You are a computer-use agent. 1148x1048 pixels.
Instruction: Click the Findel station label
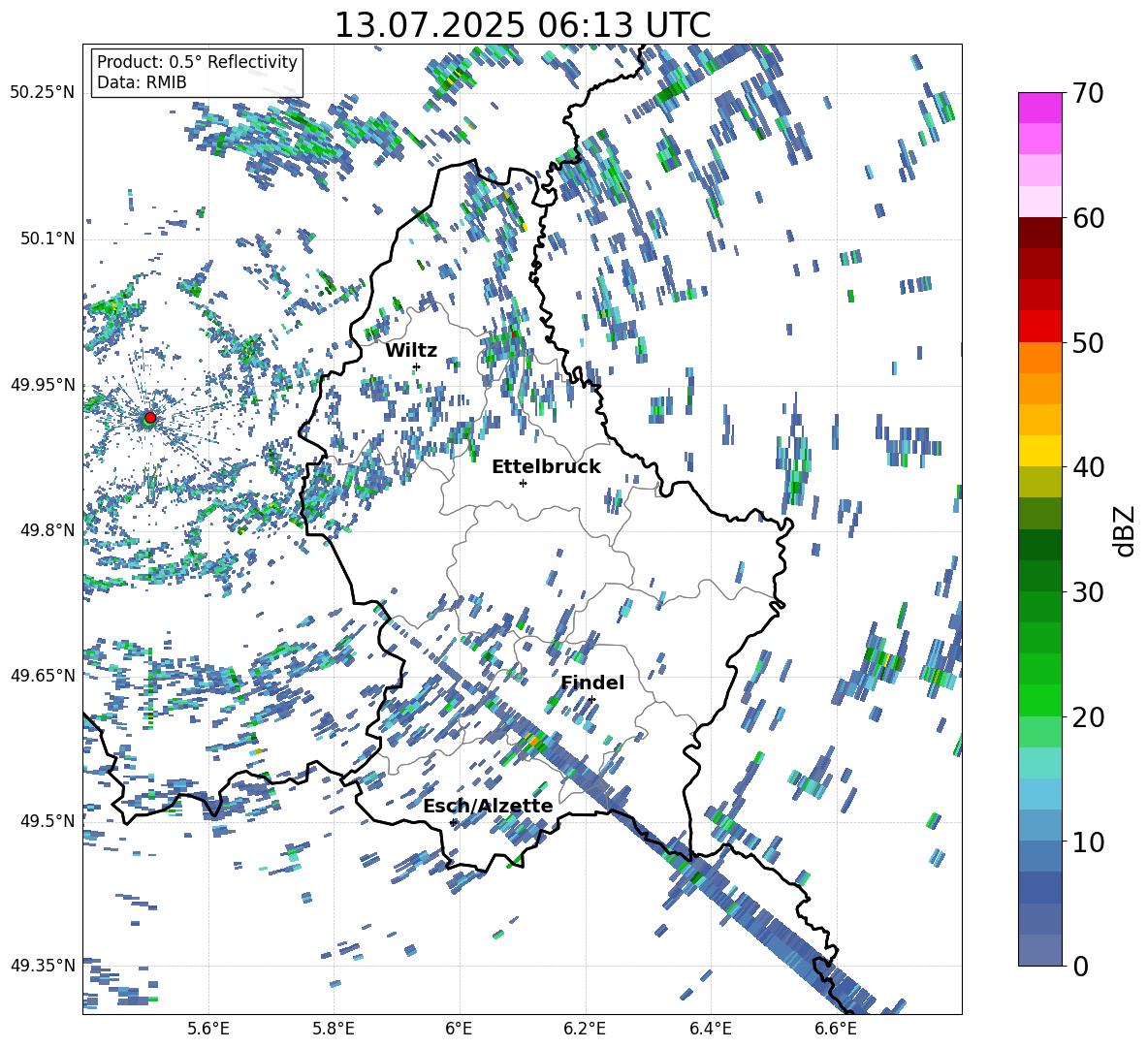point(592,683)
